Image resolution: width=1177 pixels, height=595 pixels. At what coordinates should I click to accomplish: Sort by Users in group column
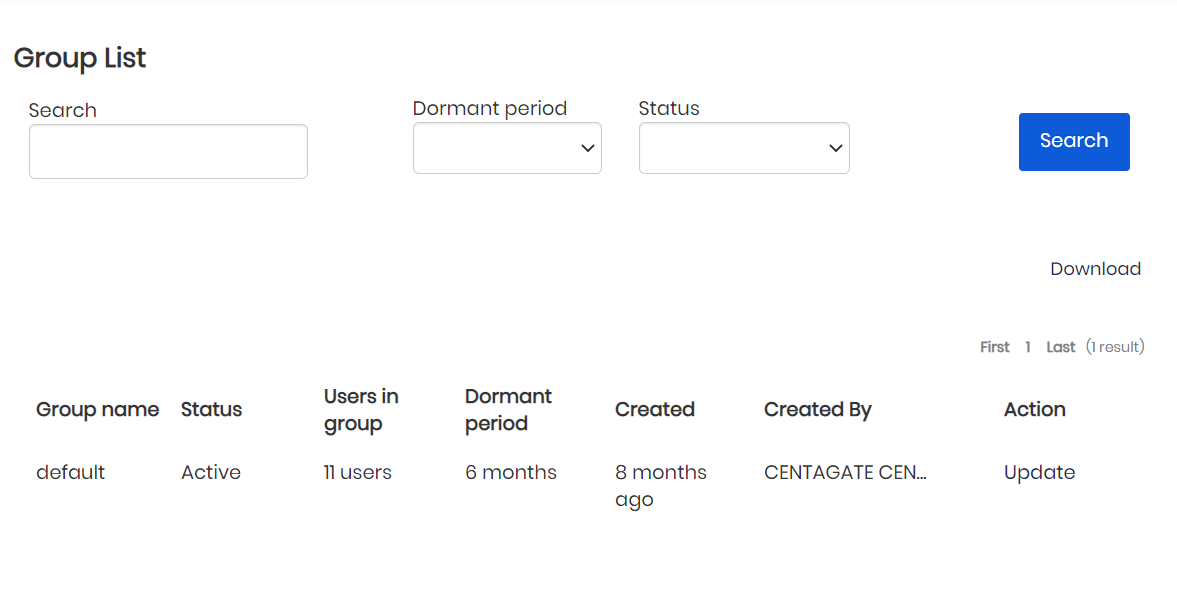(x=361, y=410)
